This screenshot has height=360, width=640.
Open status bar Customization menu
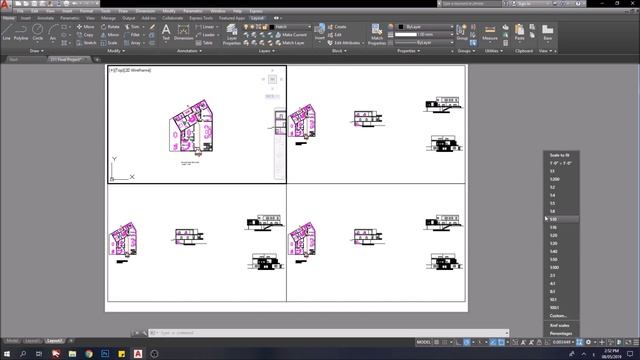click(x=636, y=342)
